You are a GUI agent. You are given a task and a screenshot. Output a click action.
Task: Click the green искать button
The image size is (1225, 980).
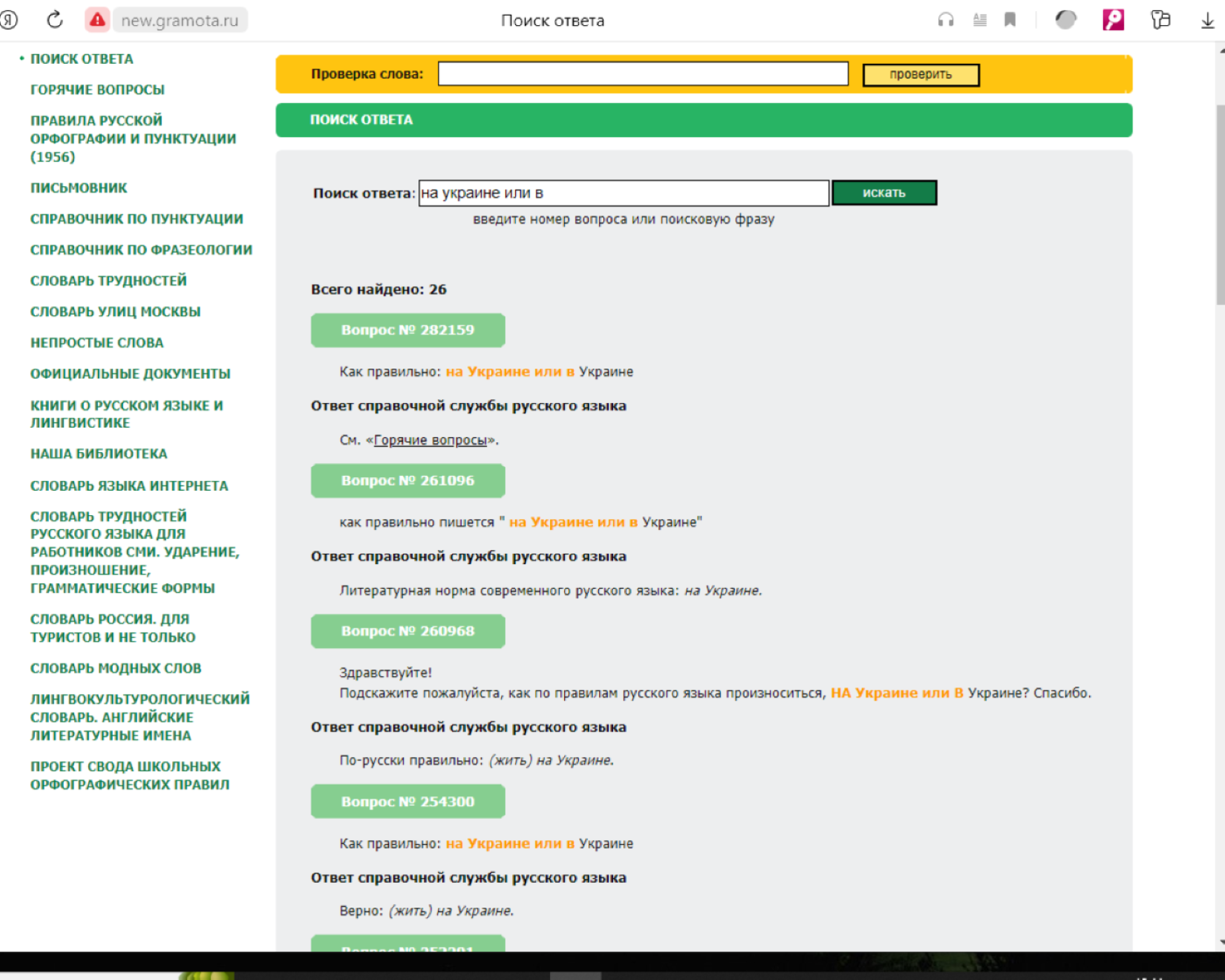884,193
